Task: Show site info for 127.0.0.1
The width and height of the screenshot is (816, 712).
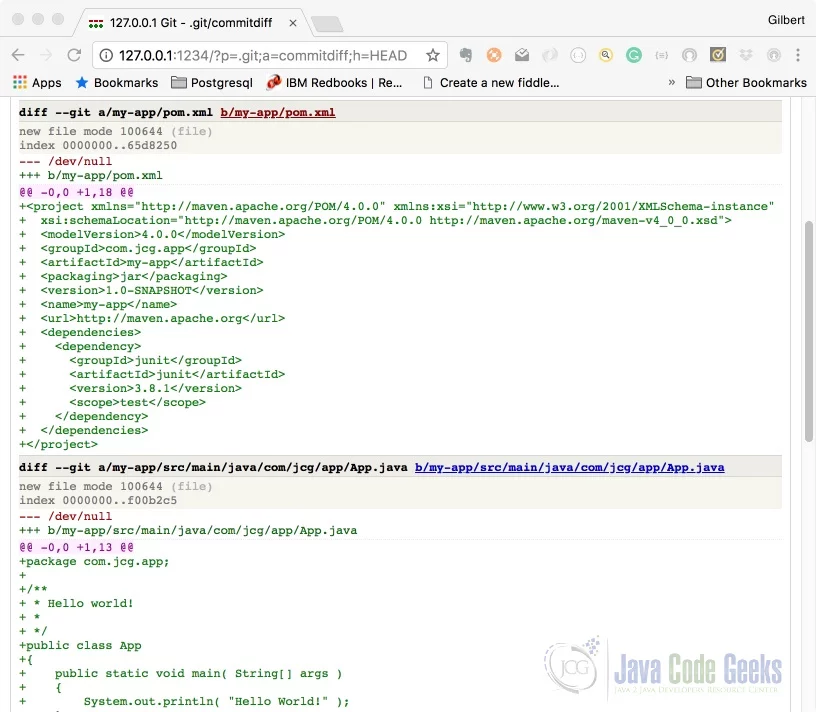Action: pos(106,55)
